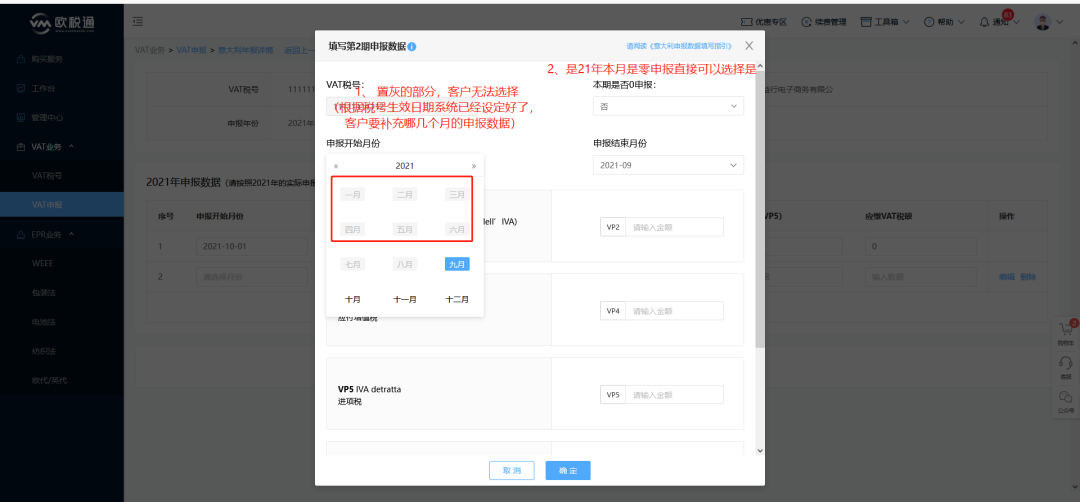Click the dialog scrollbar down arrow
This screenshot has height=502, width=1080.
pyautogui.click(x=760, y=450)
